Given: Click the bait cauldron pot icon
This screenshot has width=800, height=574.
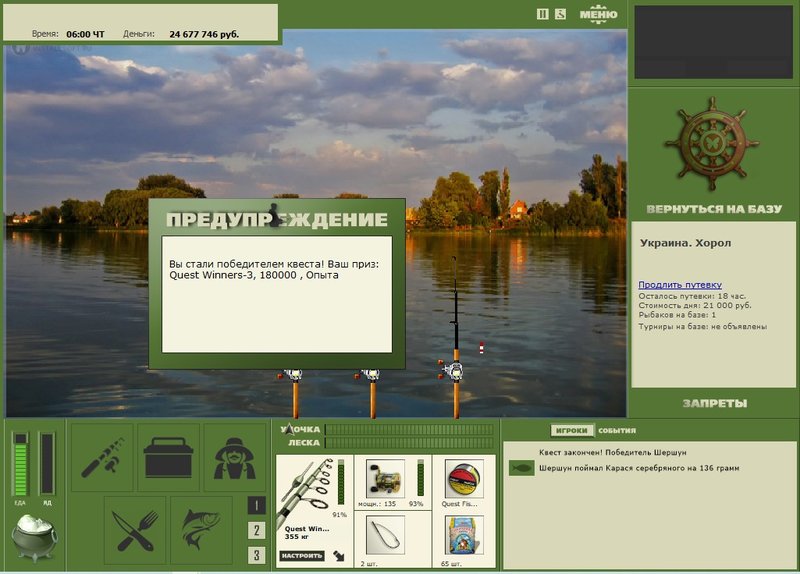Looking at the screenshot, I should [34, 537].
